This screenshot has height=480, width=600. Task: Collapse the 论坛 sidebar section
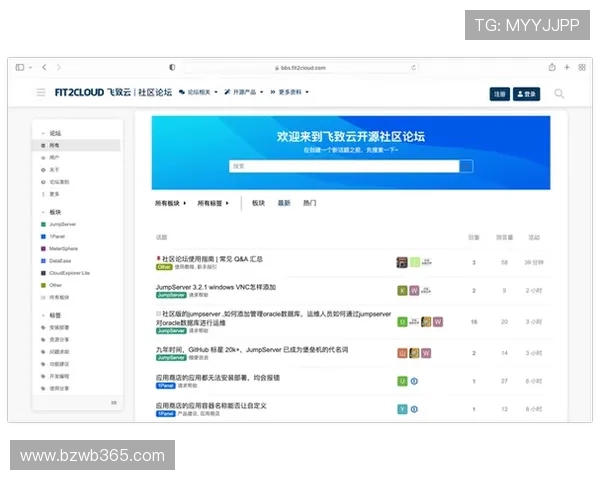coord(52,133)
